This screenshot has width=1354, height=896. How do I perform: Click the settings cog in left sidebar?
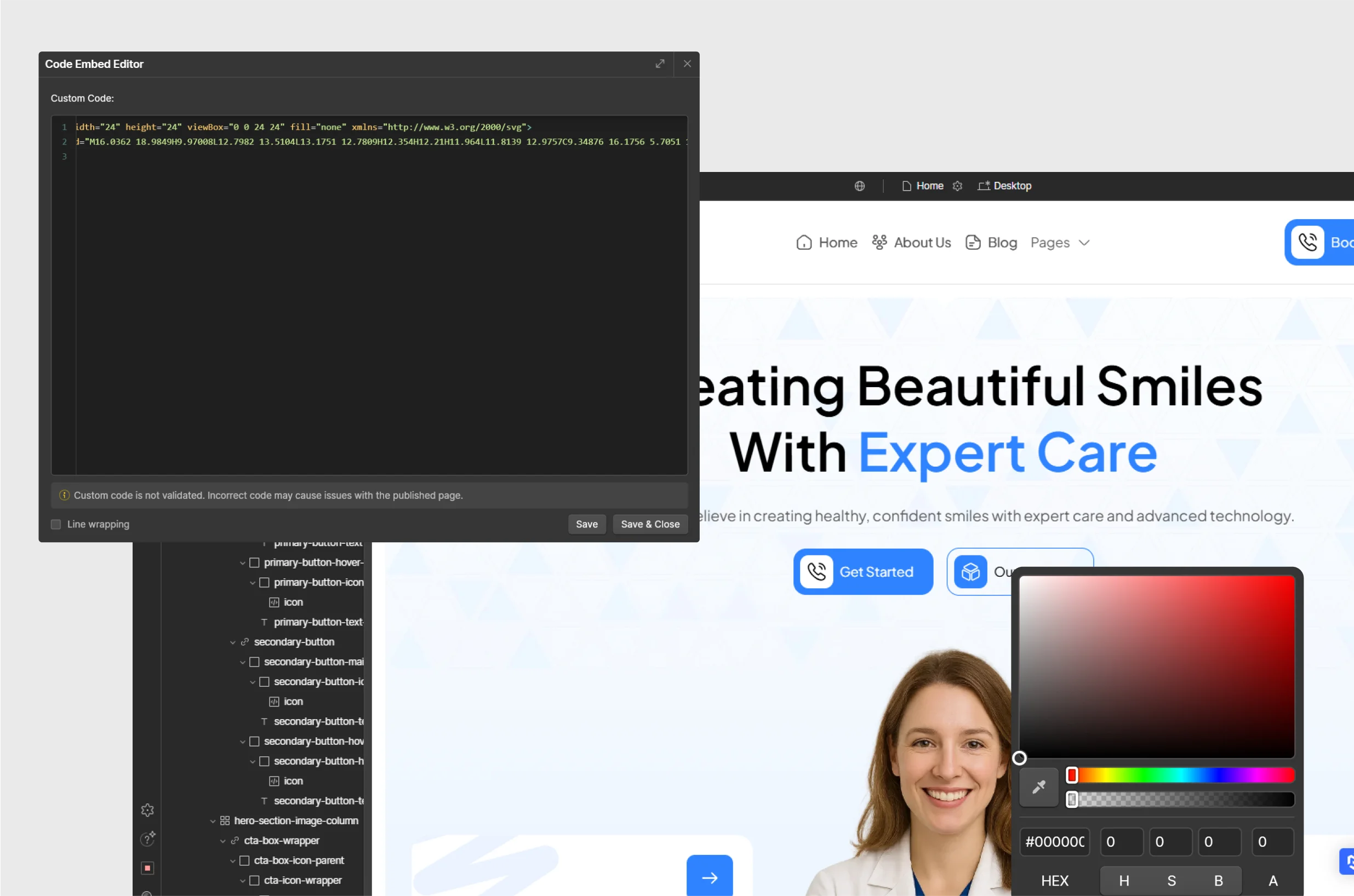coord(147,809)
